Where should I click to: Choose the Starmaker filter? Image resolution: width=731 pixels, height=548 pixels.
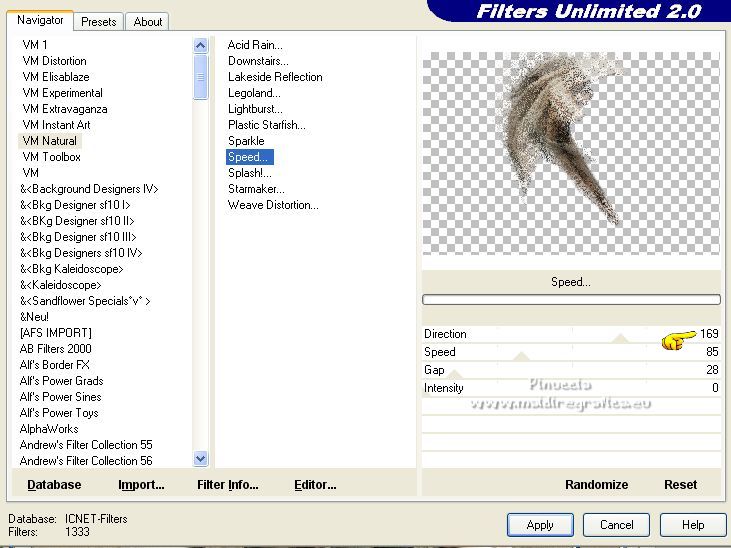[x=256, y=189]
